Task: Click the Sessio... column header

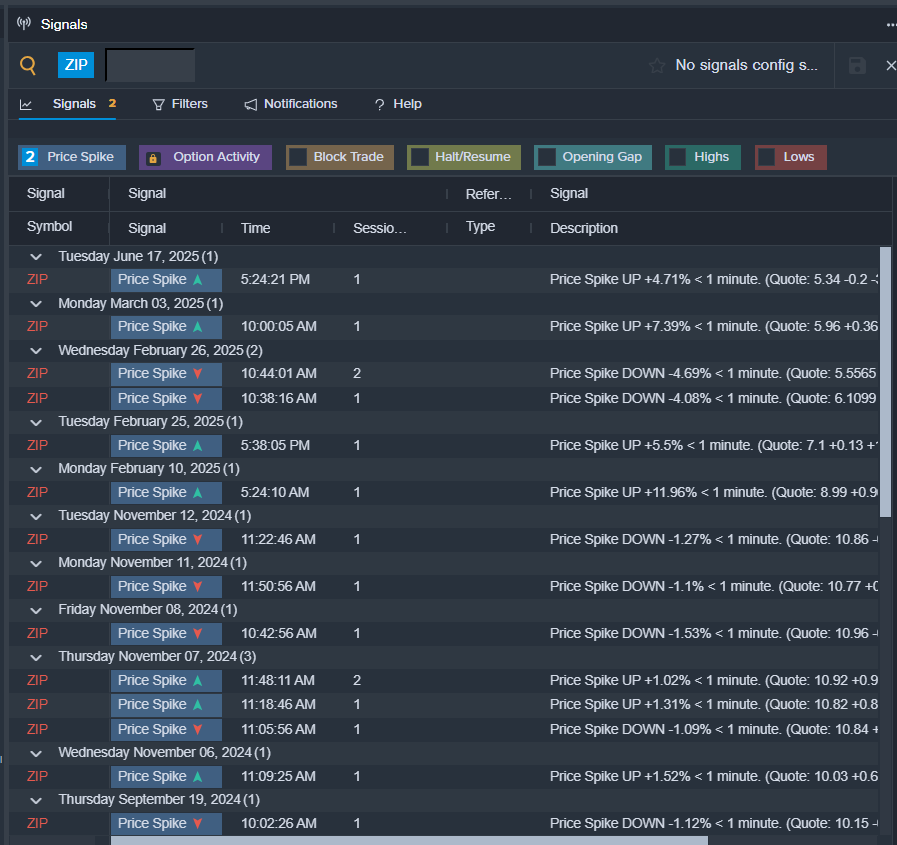Action: [380, 228]
